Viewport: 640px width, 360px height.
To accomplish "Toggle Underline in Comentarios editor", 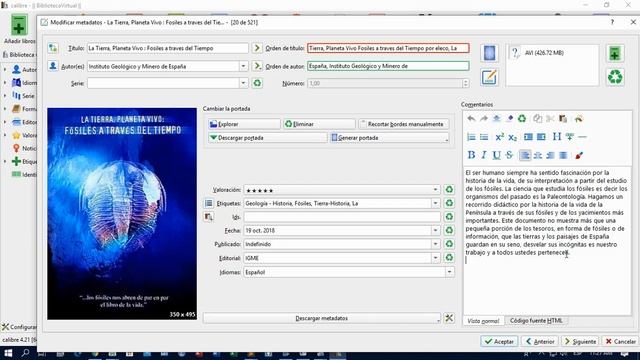I will [x=496, y=155].
